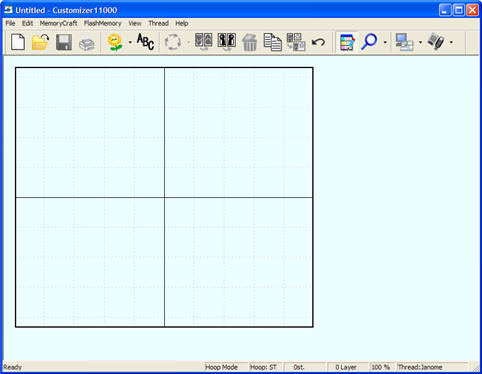Click the application icon in title bar
This screenshot has width=482, height=374.
(8, 10)
